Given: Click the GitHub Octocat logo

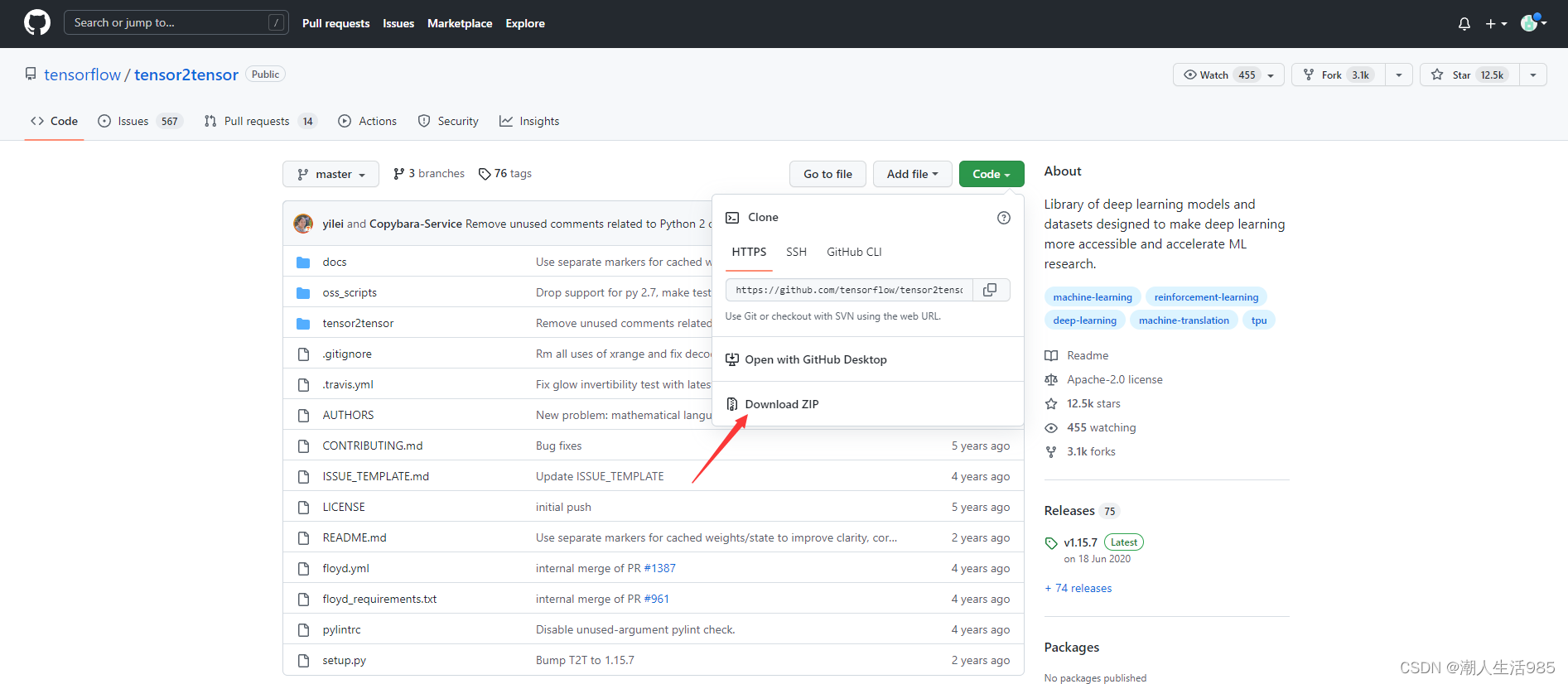Looking at the screenshot, I should (37, 22).
